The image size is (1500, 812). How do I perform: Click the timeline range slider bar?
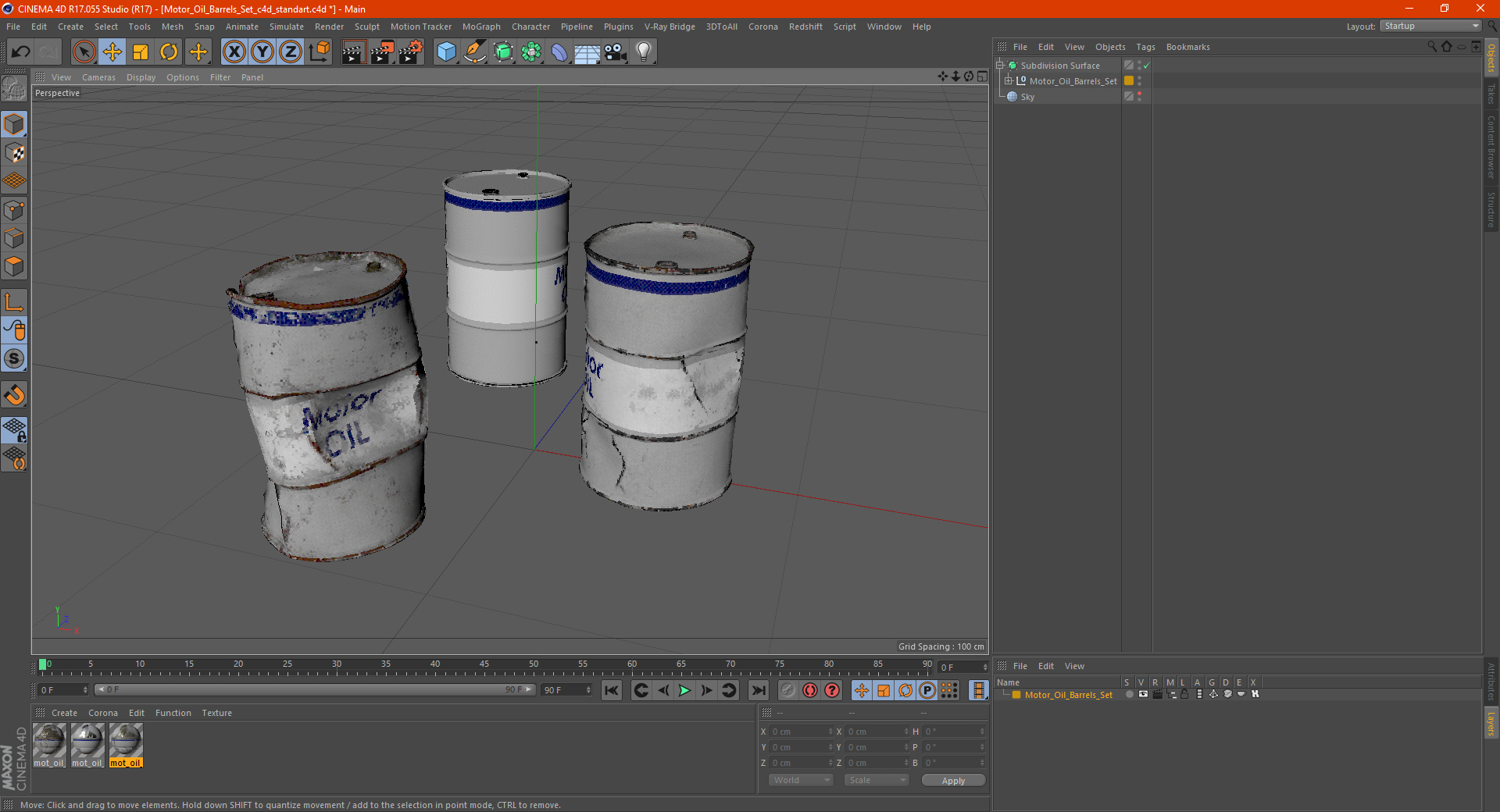pos(314,689)
